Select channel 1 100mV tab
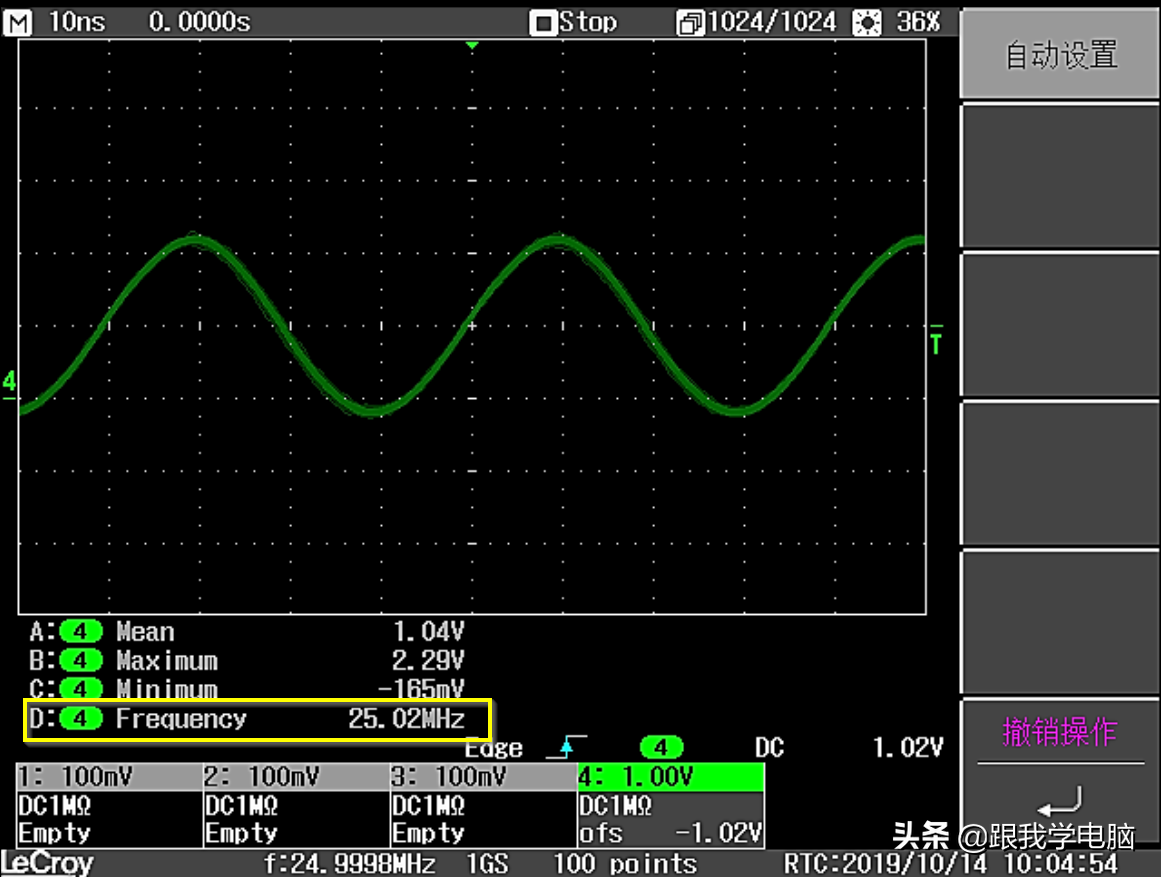 (x=109, y=776)
